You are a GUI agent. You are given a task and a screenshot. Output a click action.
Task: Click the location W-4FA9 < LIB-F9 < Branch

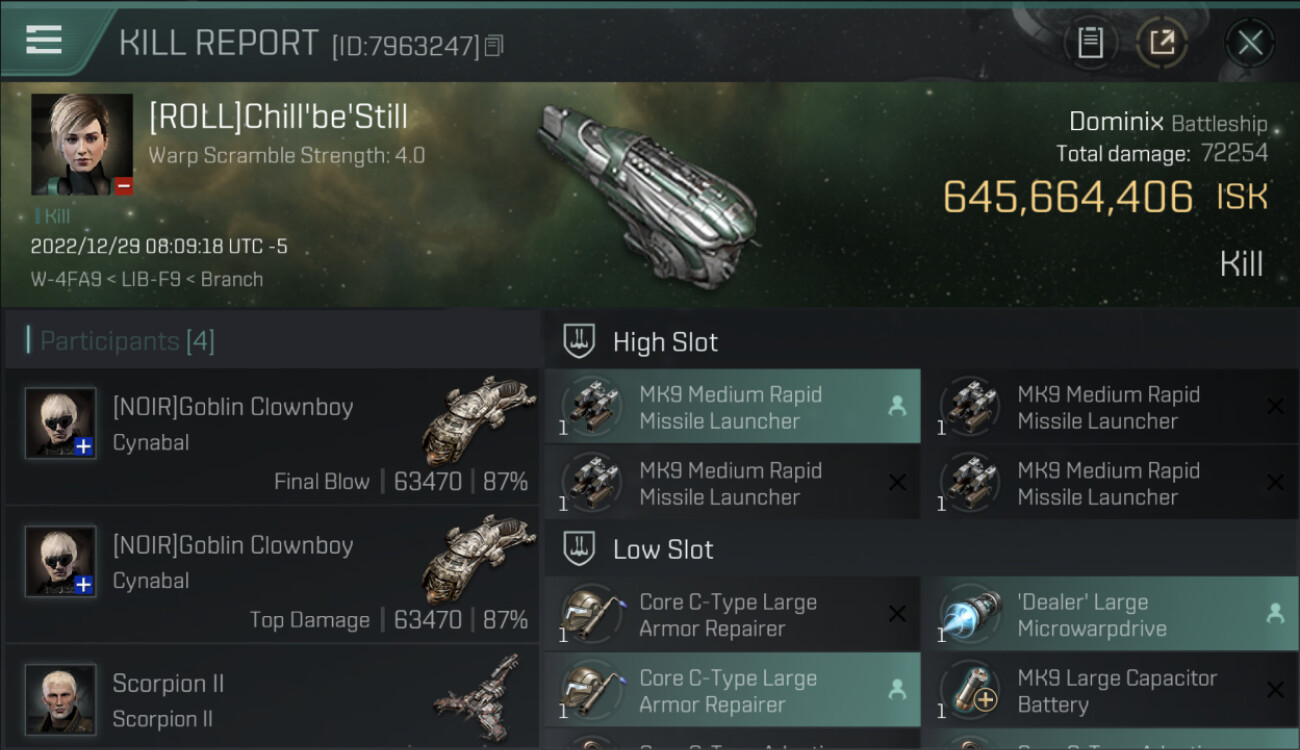pyautogui.click(x=147, y=279)
